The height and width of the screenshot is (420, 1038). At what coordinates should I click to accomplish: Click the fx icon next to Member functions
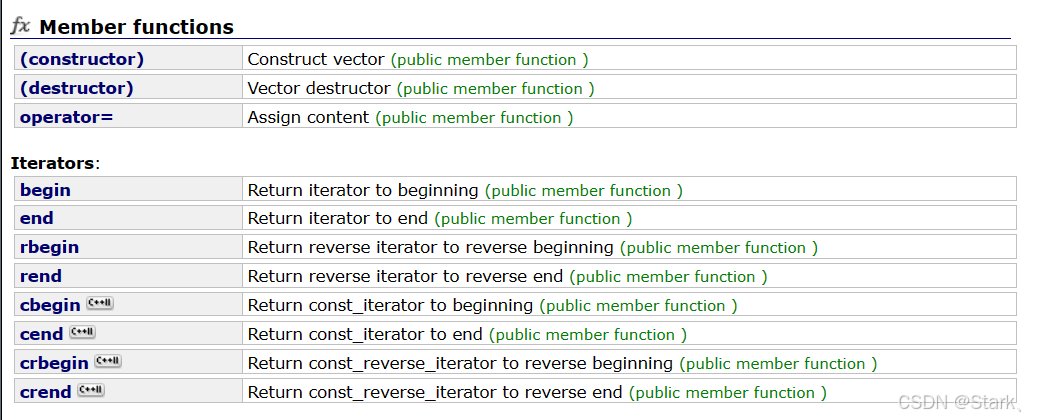tap(21, 26)
